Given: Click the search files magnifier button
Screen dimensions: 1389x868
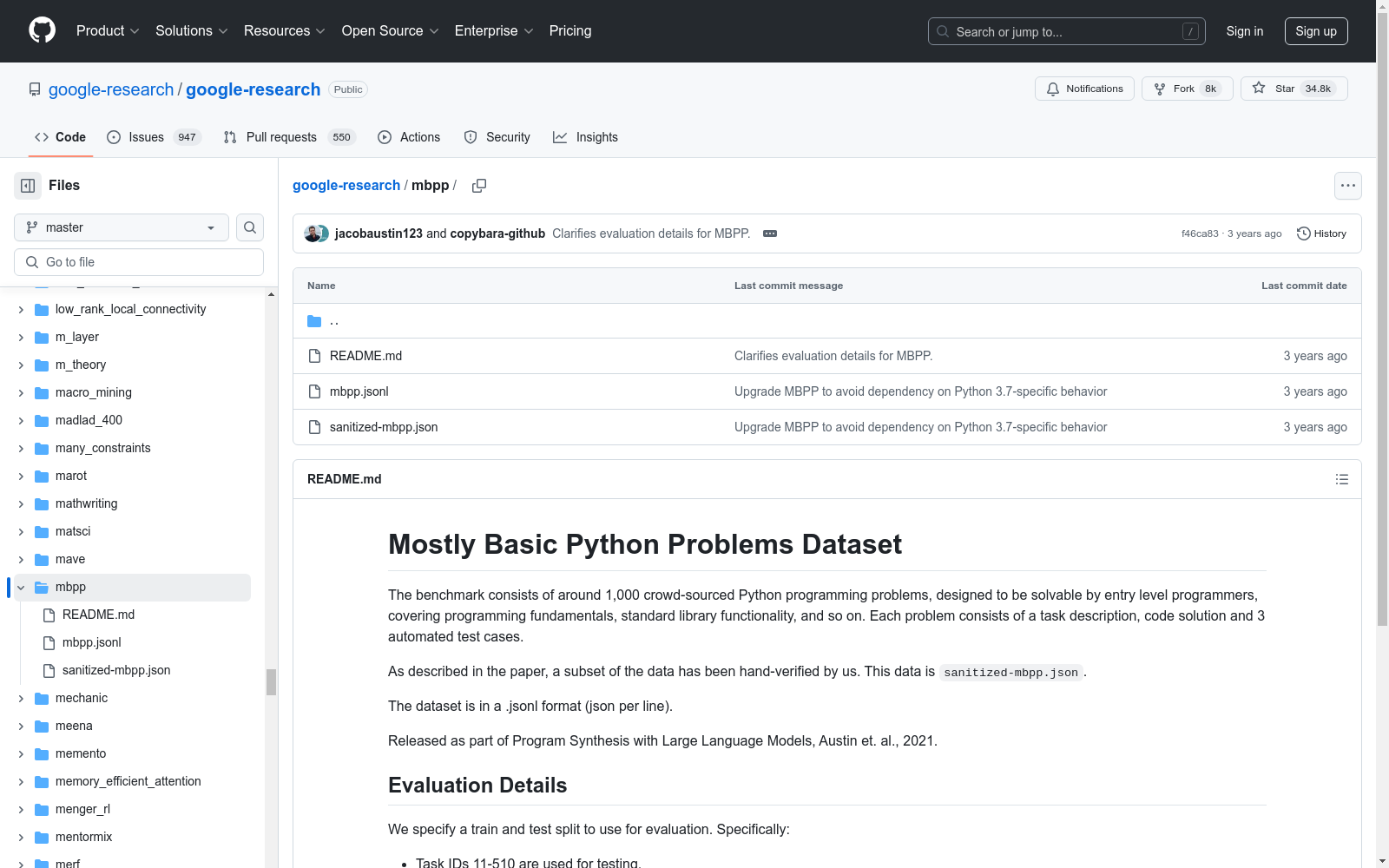Looking at the screenshot, I should (x=250, y=227).
